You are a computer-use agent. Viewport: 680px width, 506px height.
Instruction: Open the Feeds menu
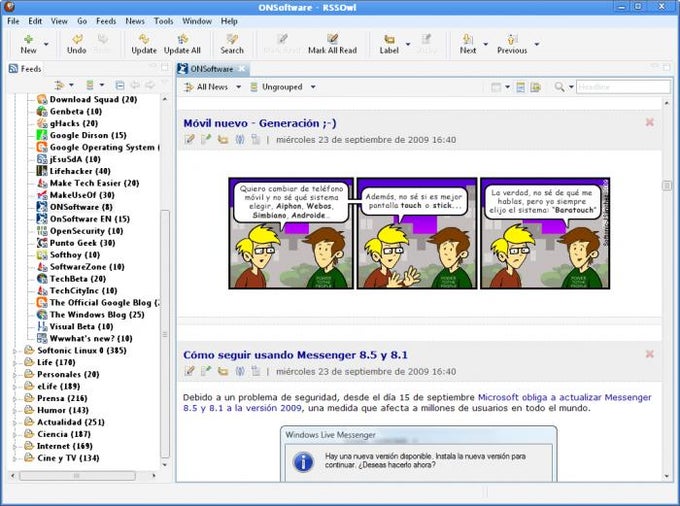(105, 20)
